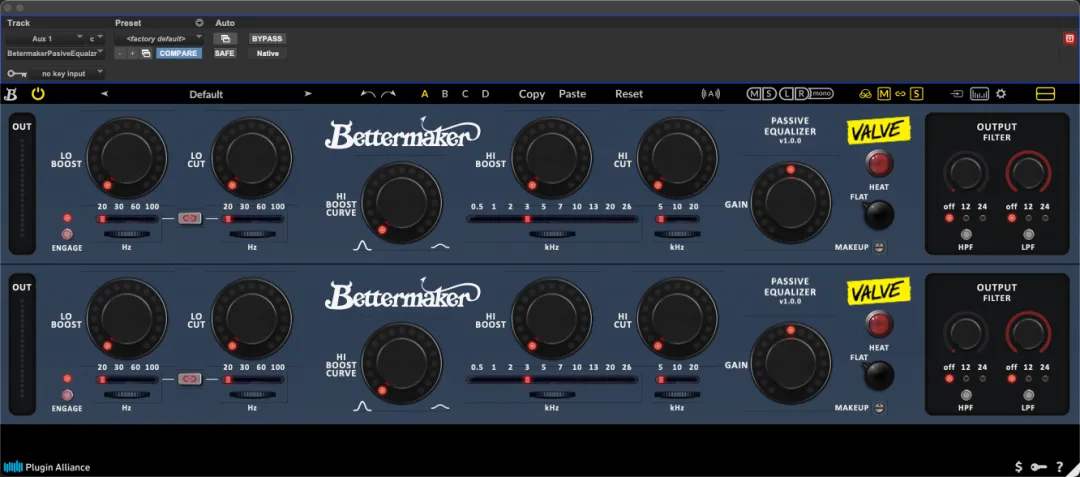The image size is (1080, 477).
Task: Open the 'no key input' dropdown
Action: coord(68,73)
